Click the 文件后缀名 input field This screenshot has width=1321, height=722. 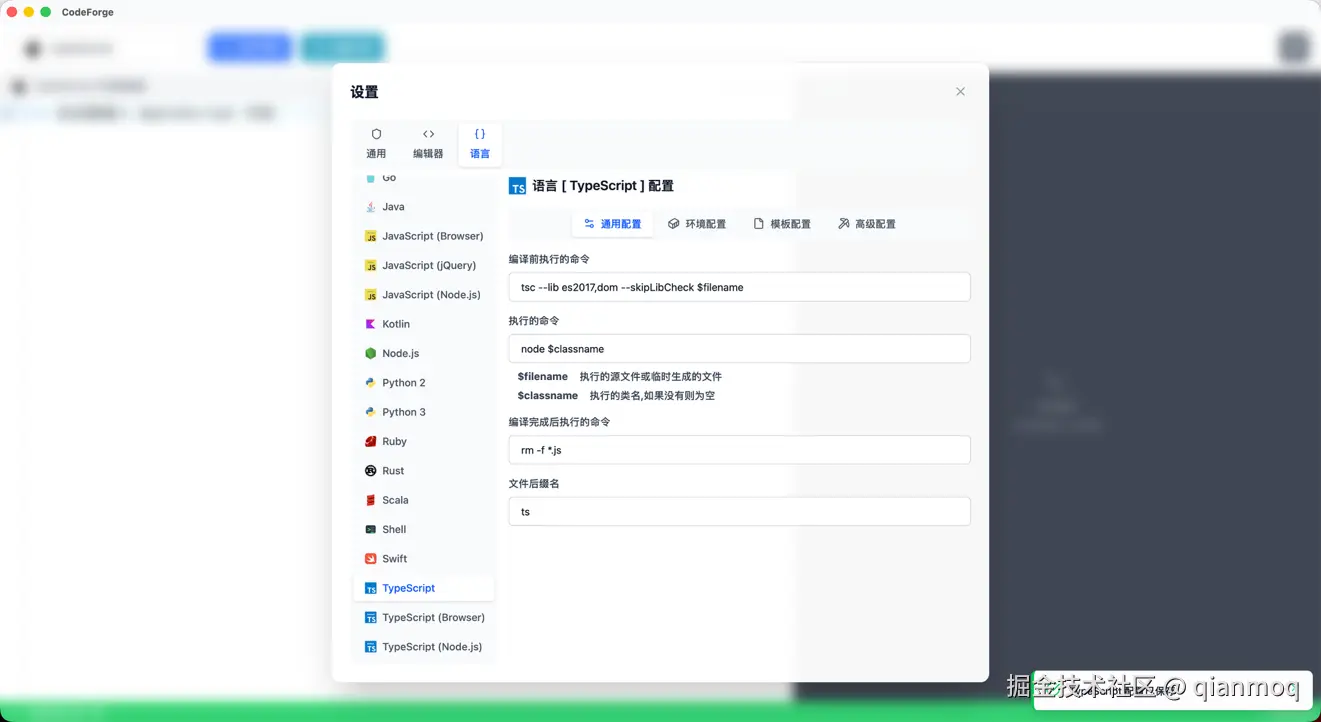739,511
